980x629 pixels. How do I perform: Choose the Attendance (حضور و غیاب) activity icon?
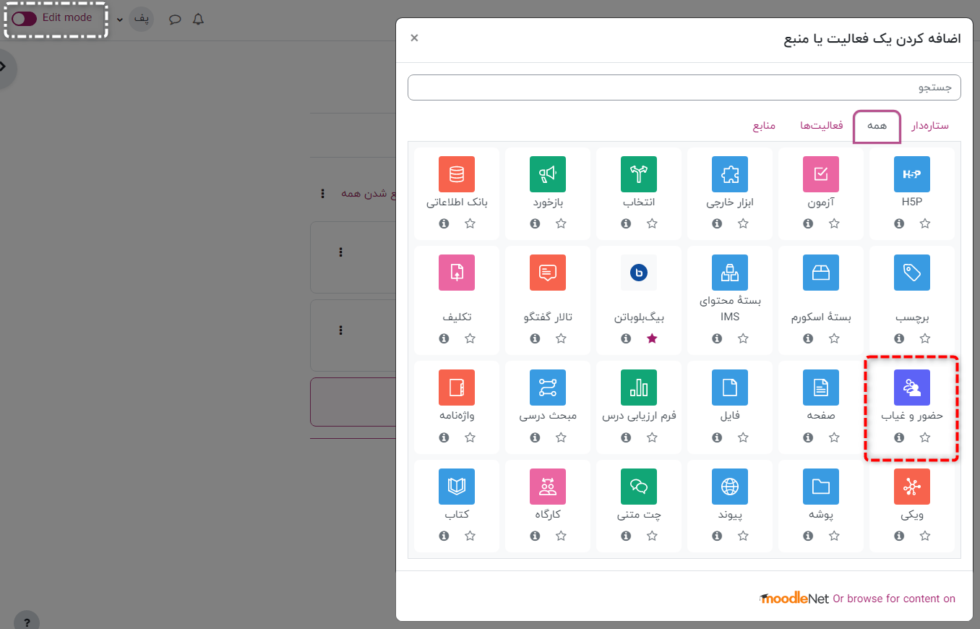911,388
